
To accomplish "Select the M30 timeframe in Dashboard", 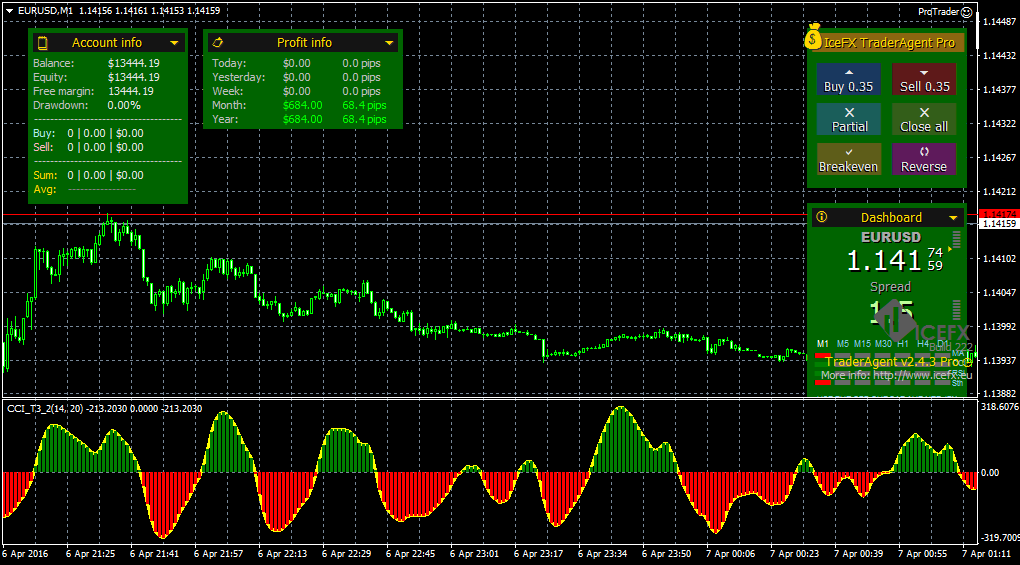I will point(883,343).
